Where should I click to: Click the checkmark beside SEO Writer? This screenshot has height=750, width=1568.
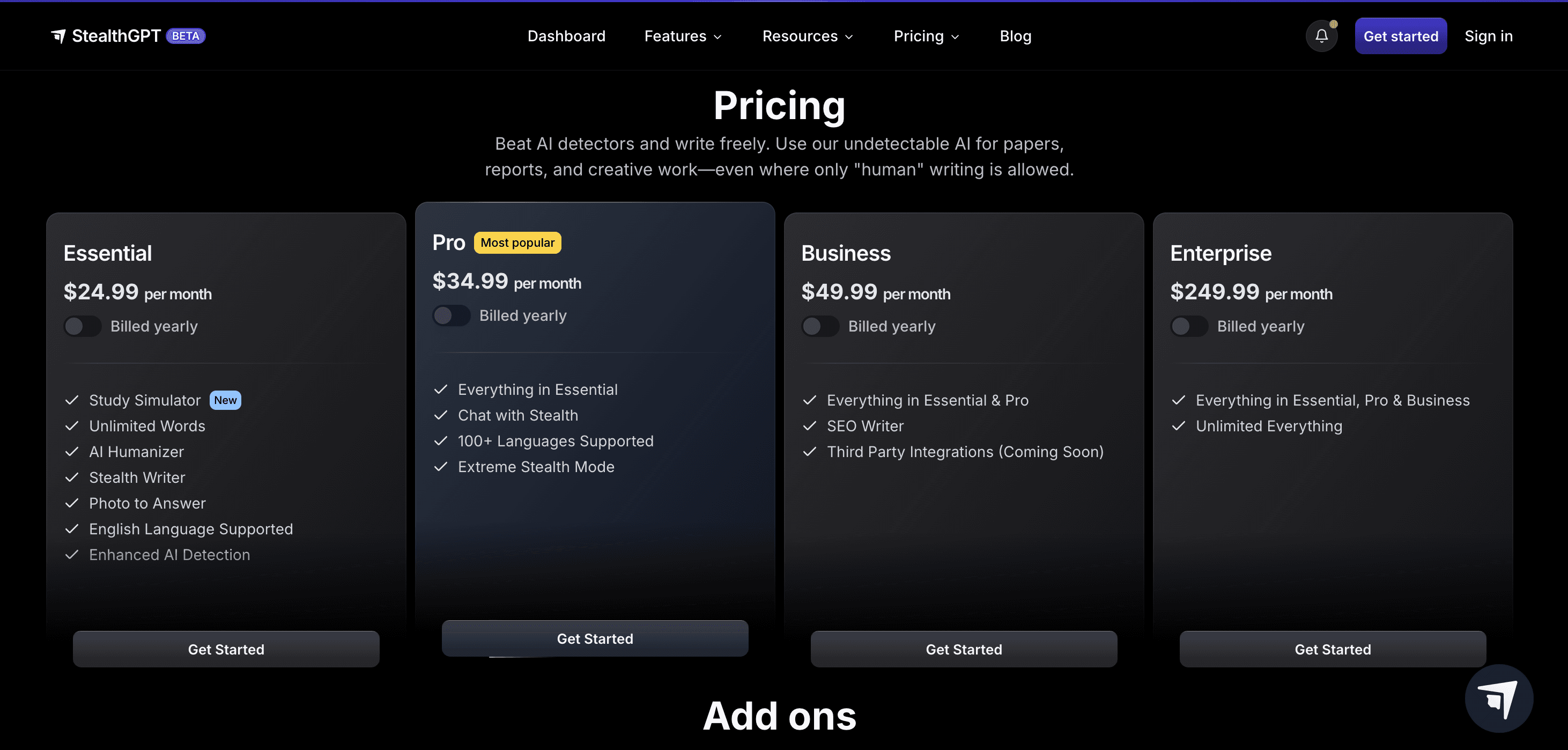coord(810,426)
